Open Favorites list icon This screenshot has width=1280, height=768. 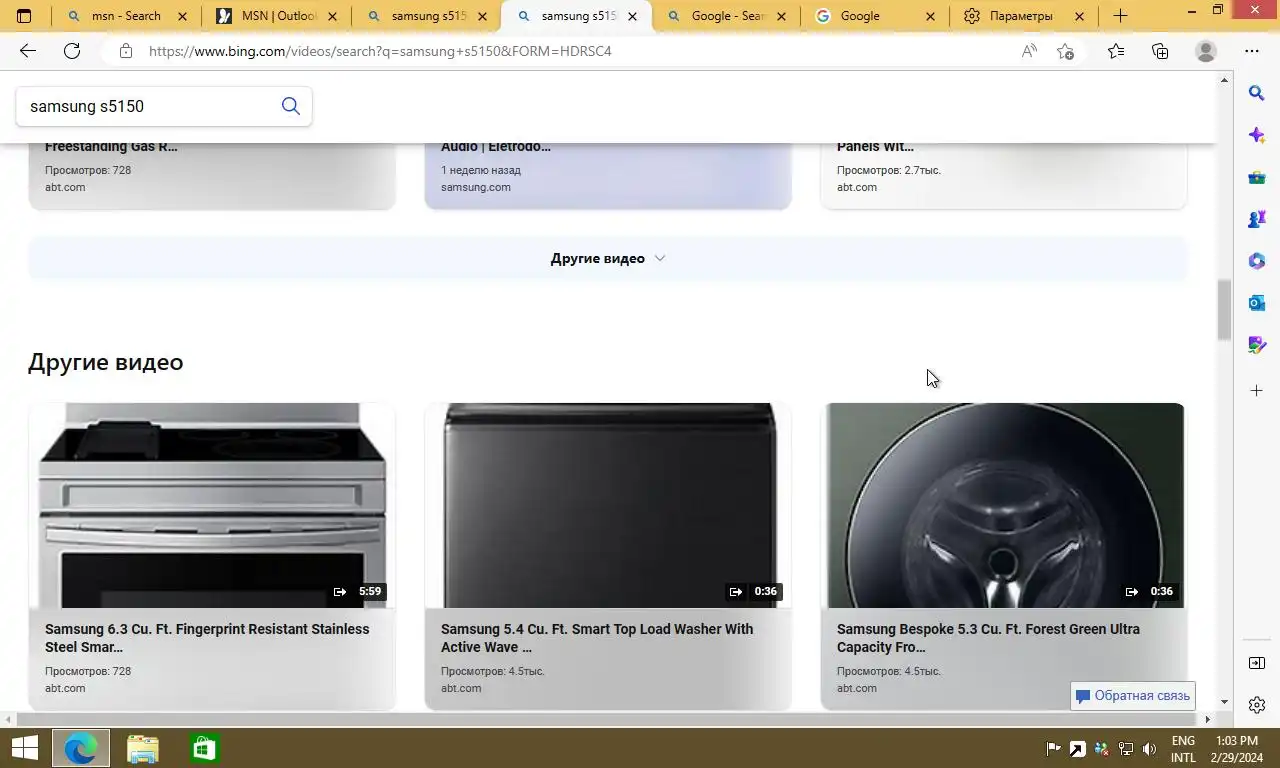coord(1116,51)
